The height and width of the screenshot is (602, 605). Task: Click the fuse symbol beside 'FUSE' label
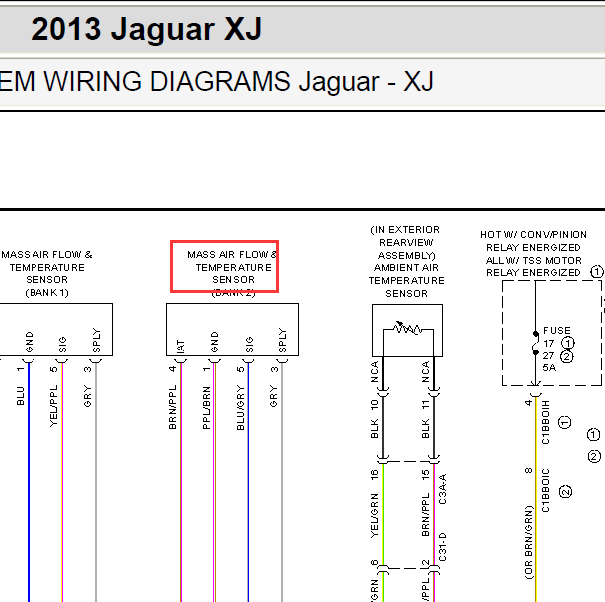coord(536,343)
